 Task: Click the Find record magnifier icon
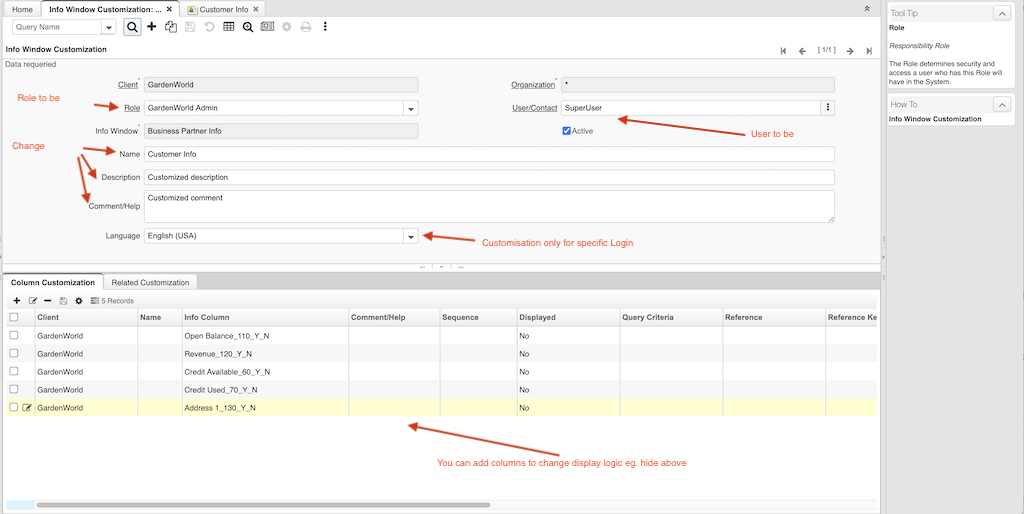pos(132,27)
